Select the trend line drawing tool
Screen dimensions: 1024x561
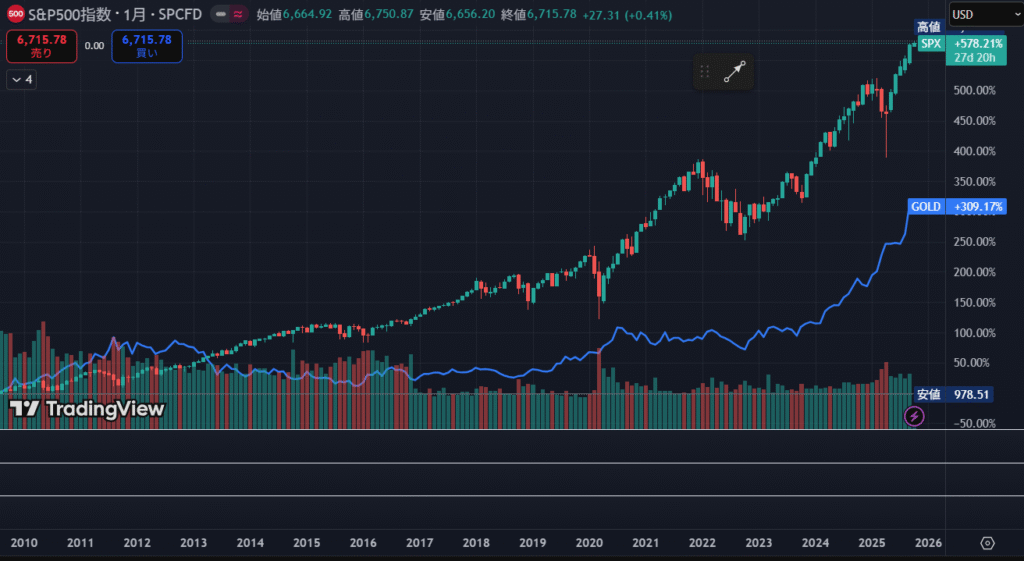click(735, 72)
